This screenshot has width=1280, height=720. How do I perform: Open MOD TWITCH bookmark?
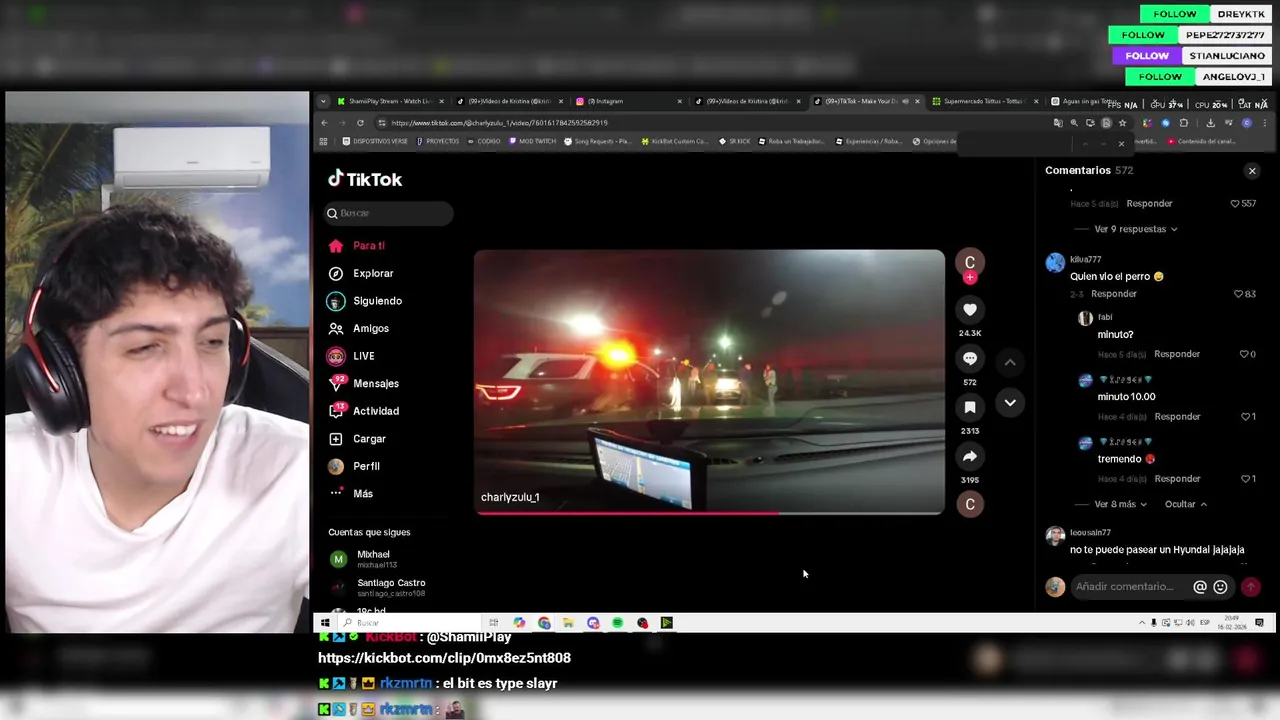pyautogui.click(x=532, y=141)
